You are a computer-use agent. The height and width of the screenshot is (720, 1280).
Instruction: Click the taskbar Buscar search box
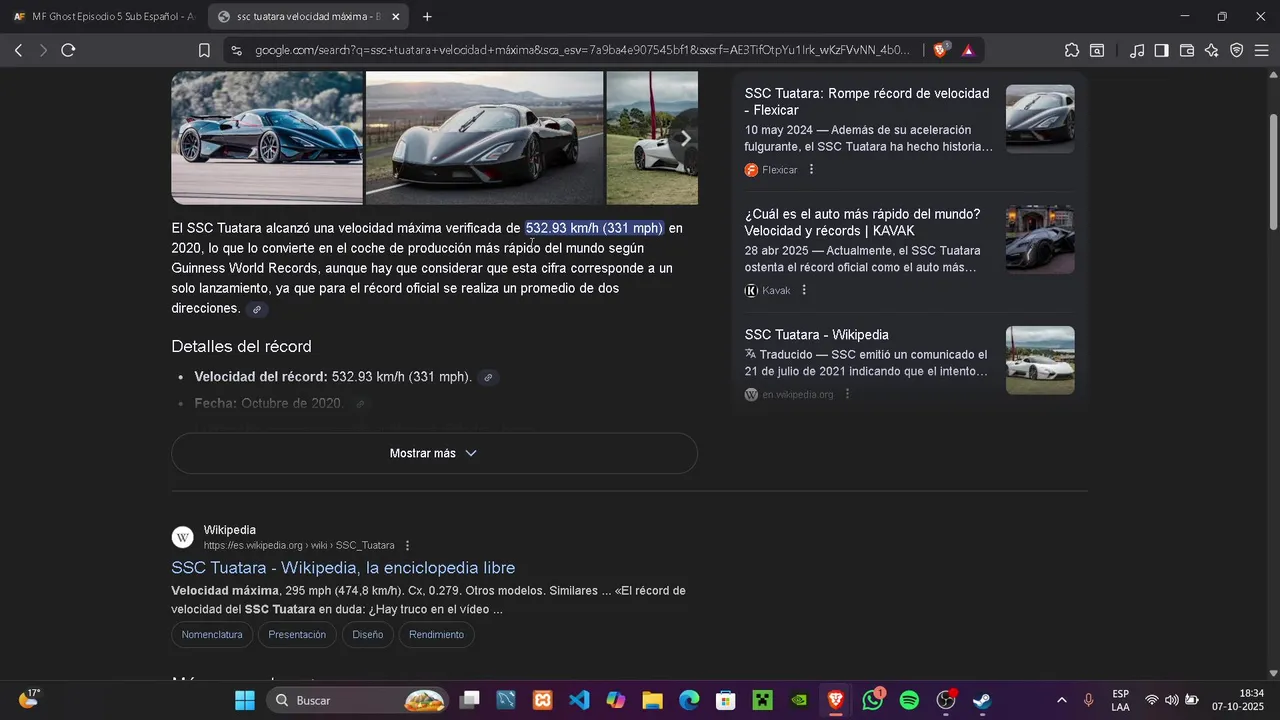(x=357, y=700)
